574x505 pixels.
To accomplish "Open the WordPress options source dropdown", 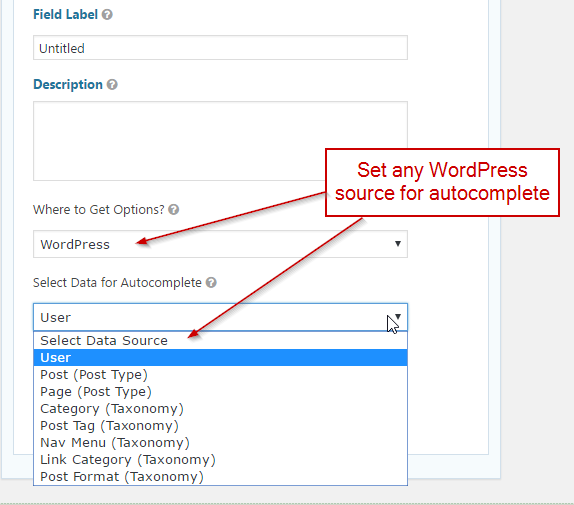I will pos(220,244).
